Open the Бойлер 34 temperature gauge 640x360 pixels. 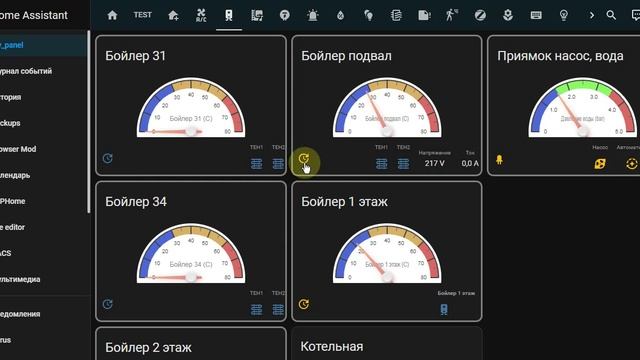click(x=191, y=253)
